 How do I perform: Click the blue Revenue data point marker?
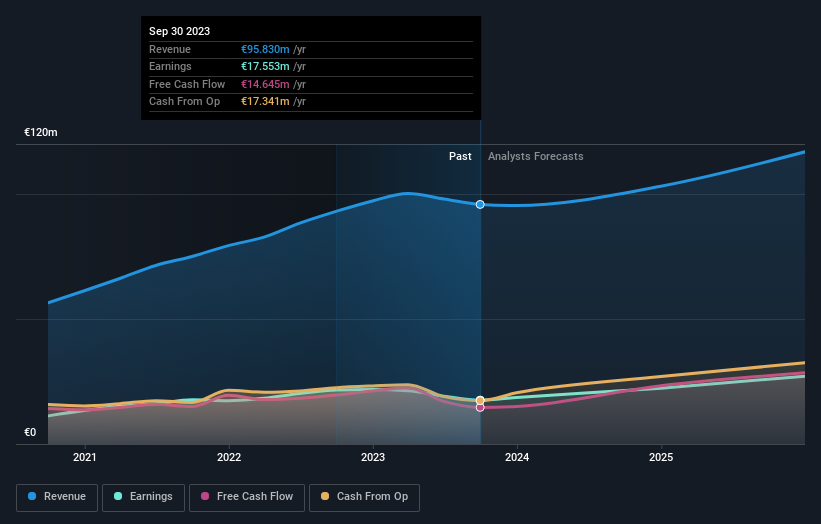480,205
